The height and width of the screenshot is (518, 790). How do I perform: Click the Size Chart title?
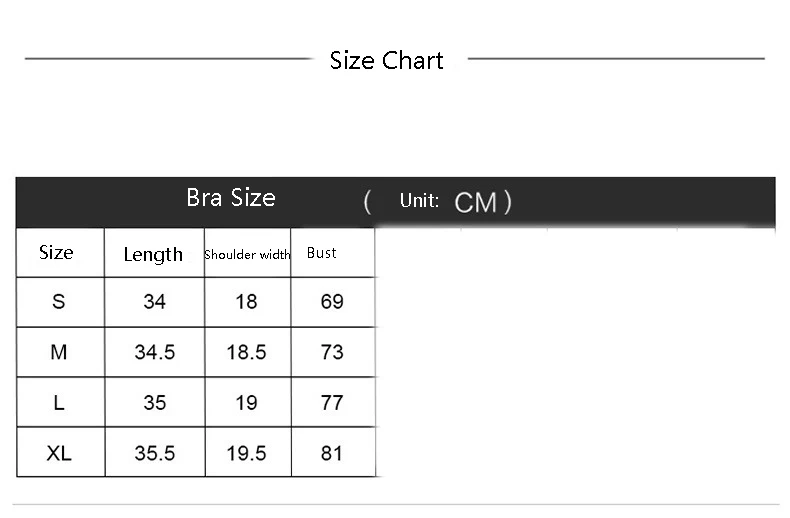click(x=386, y=60)
